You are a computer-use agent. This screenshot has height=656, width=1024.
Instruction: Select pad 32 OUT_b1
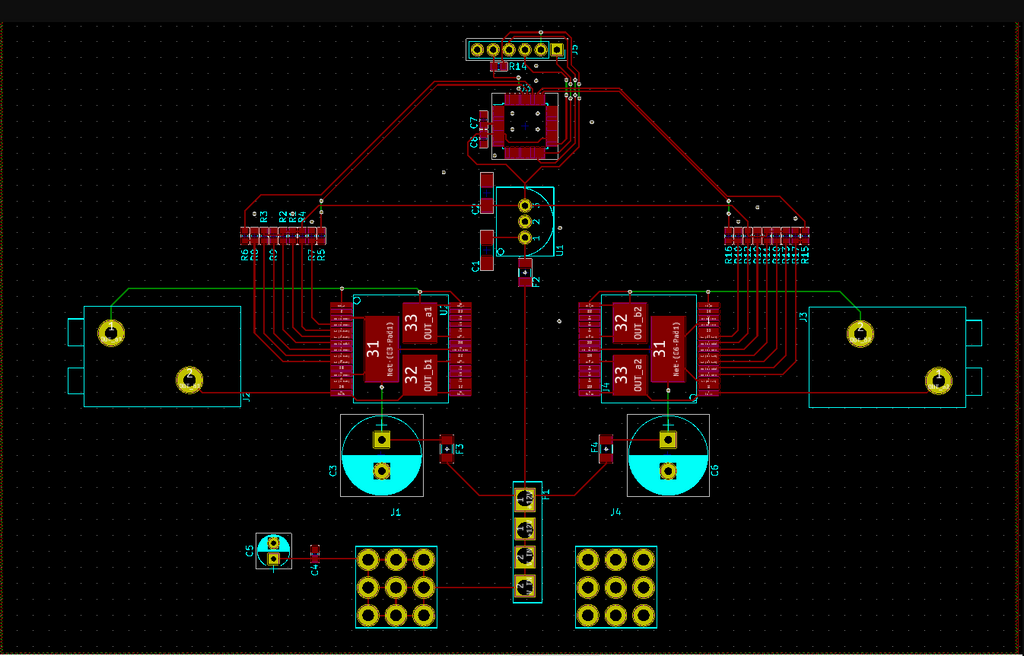(x=420, y=375)
